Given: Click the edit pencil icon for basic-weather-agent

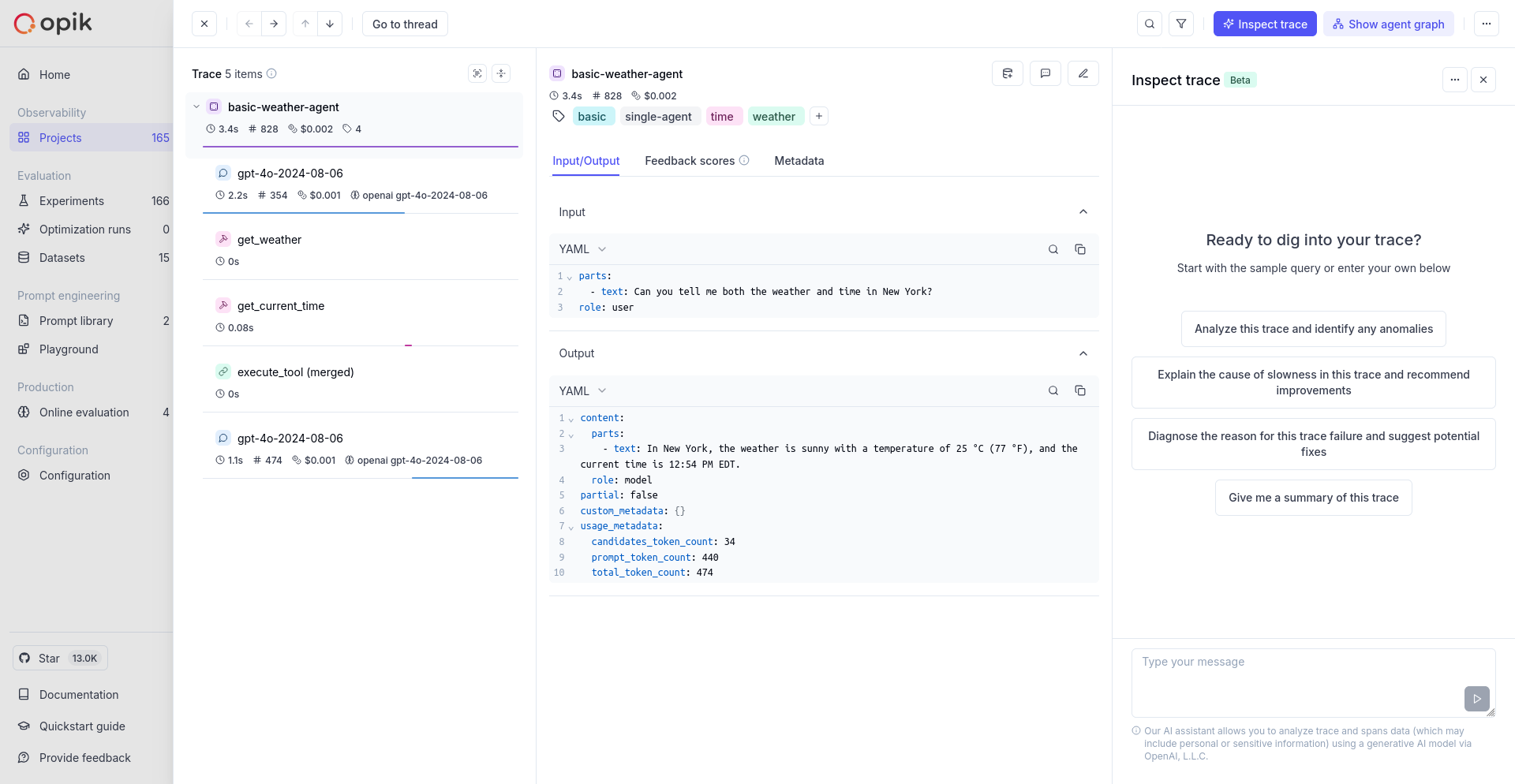Looking at the screenshot, I should pyautogui.click(x=1083, y=73).
